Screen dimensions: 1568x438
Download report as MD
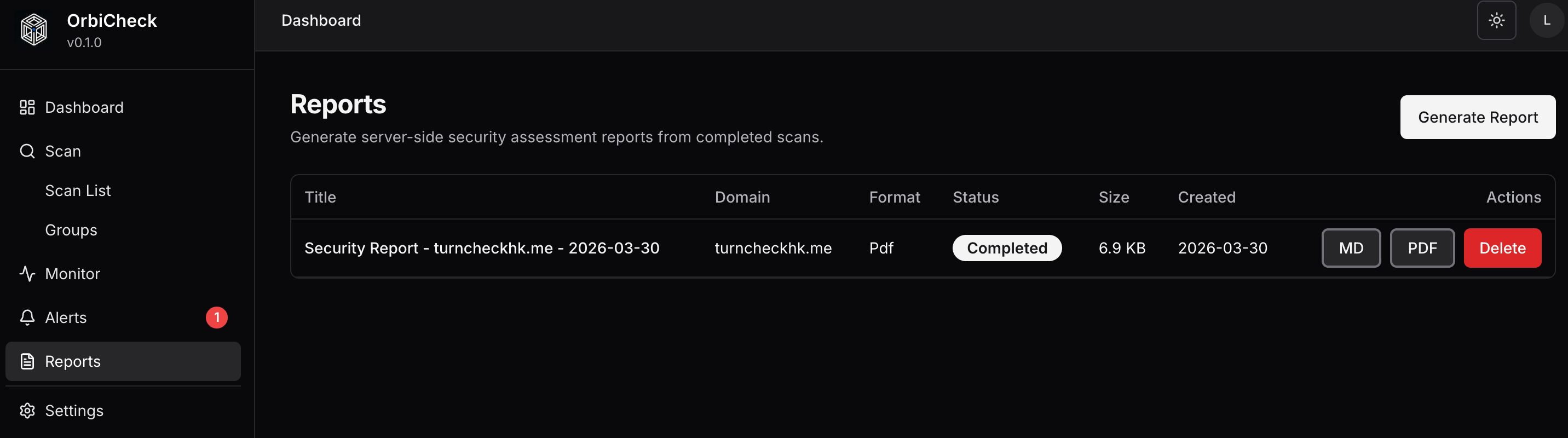click(x=1351, y=248)
